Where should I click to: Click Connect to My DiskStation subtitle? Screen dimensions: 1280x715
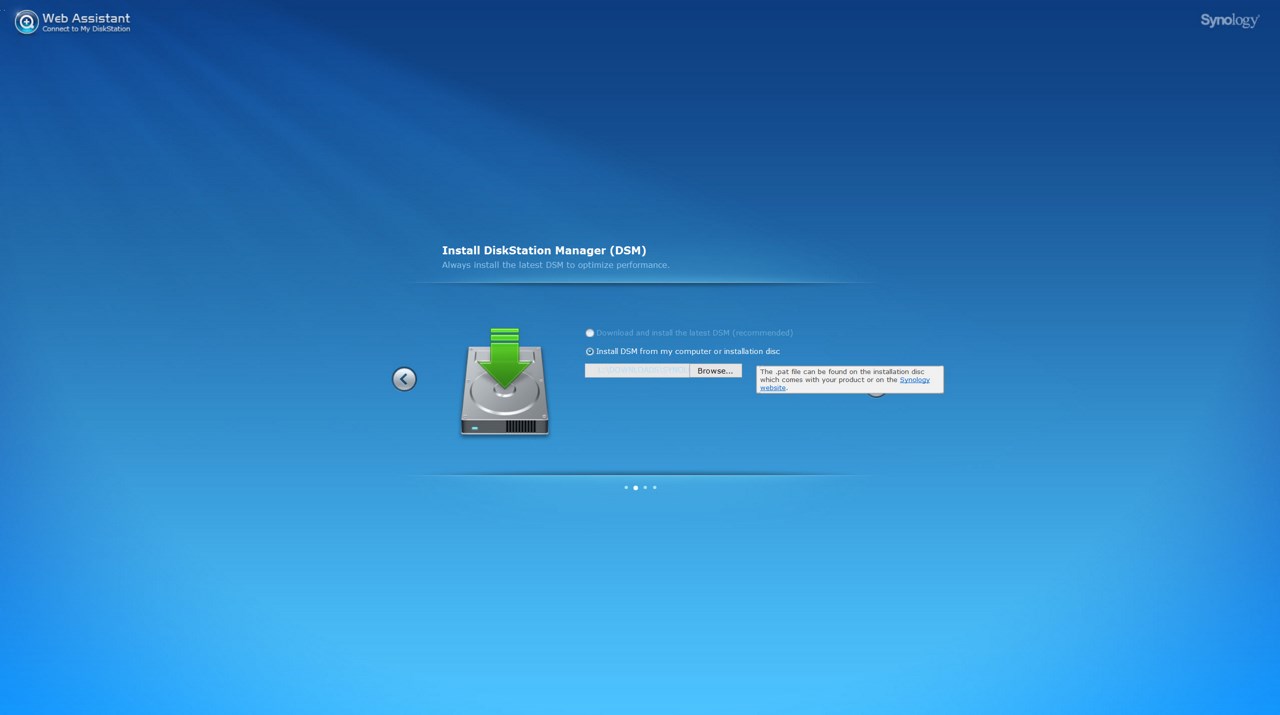coord(86,29)
